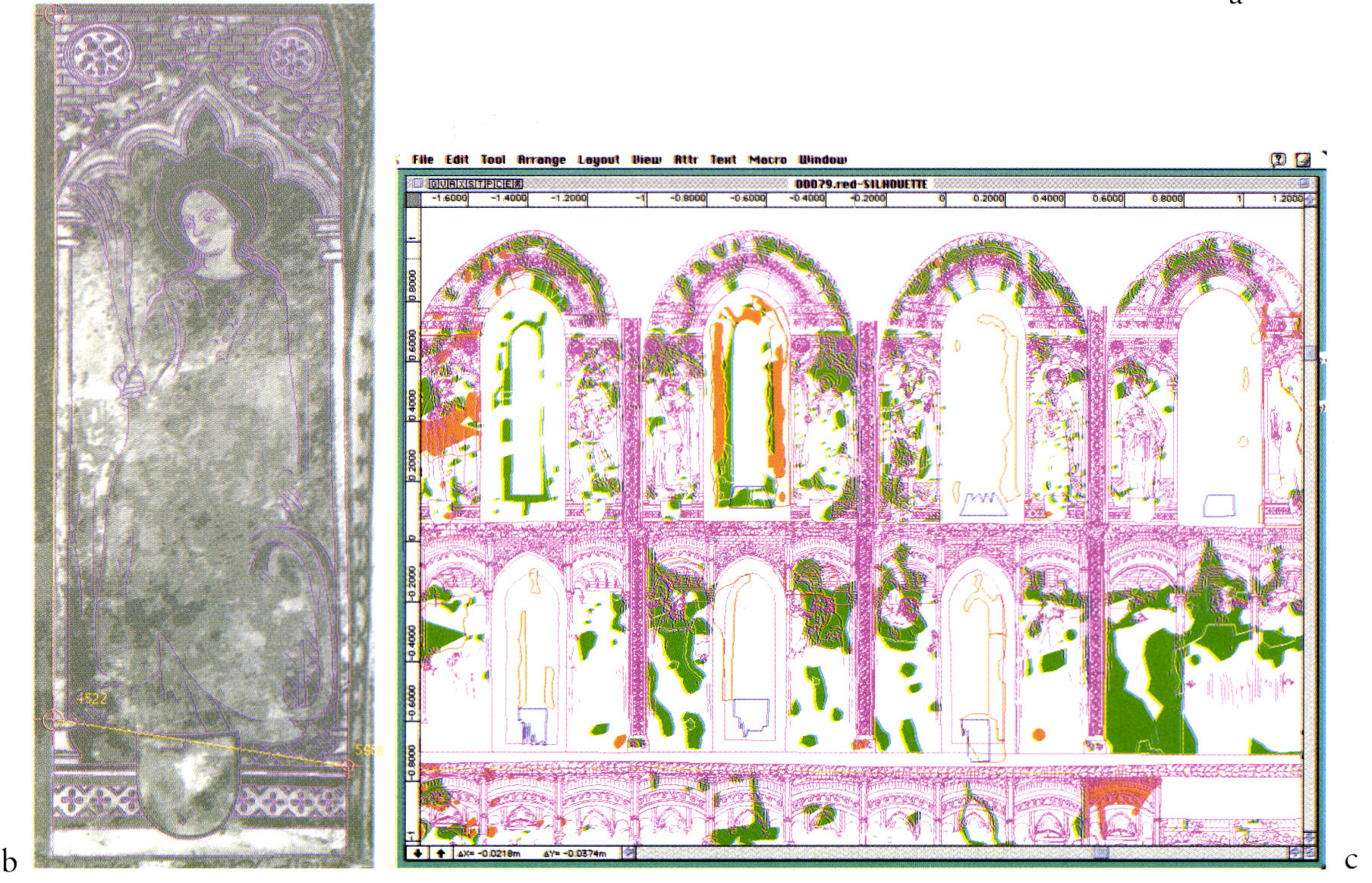Open the Edit menu
This screenshot has height=883, width=1372.
457,159
